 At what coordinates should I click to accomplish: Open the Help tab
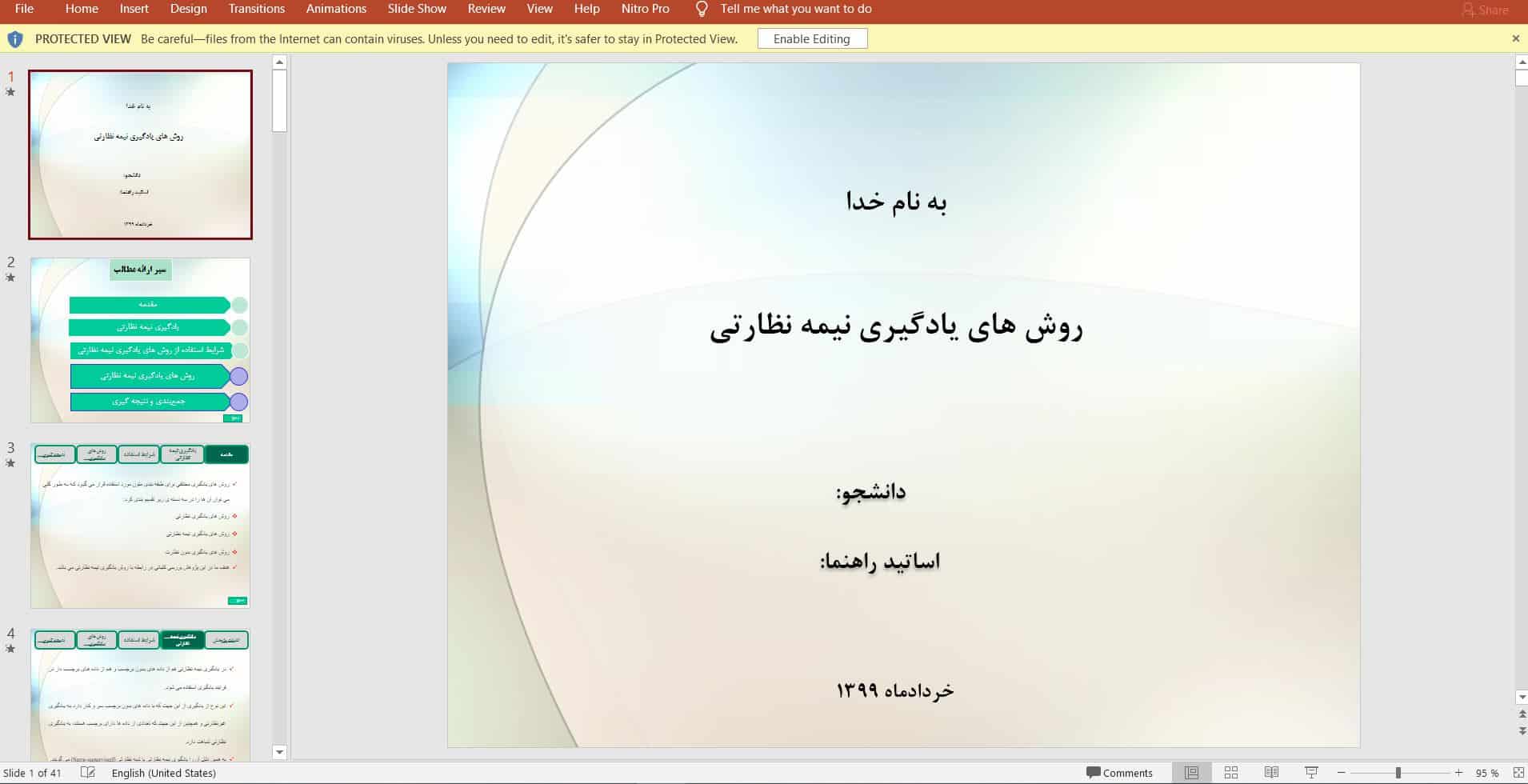pos(586,9)
